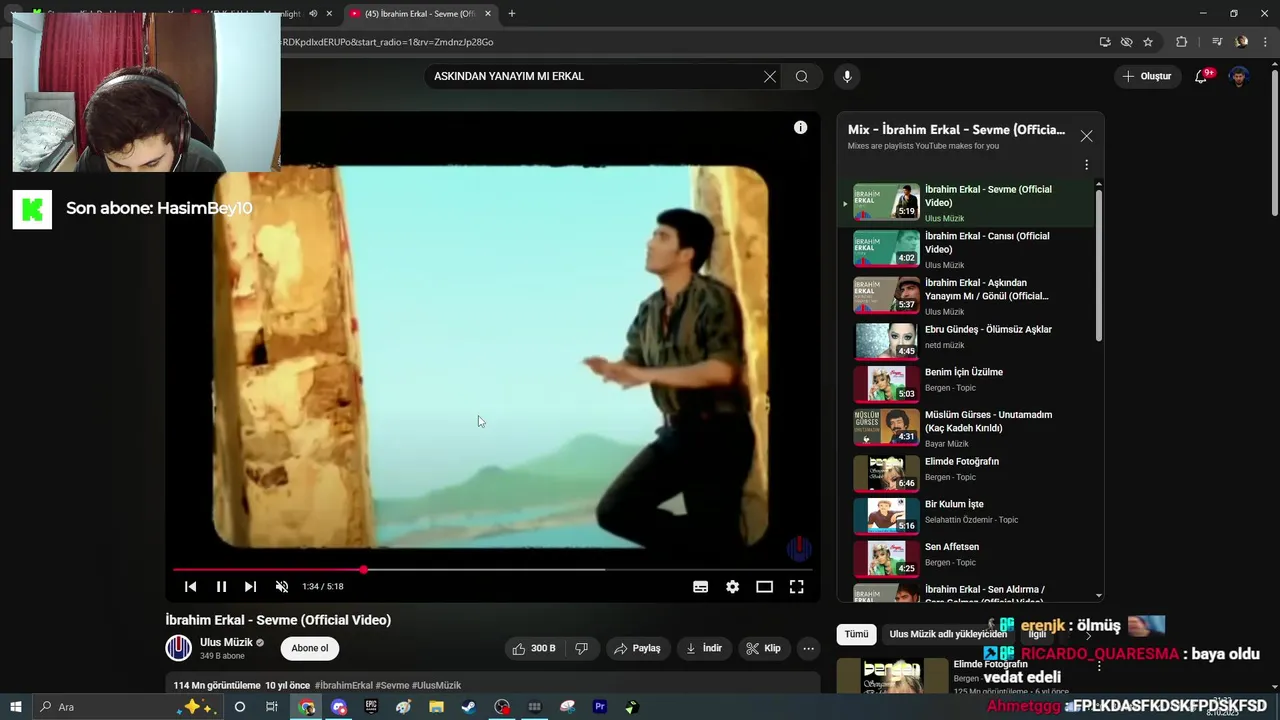Switch to theater mode
The width and height of the screenshot is (1280, 720).
pyautogui.click(x=764, y=587)
